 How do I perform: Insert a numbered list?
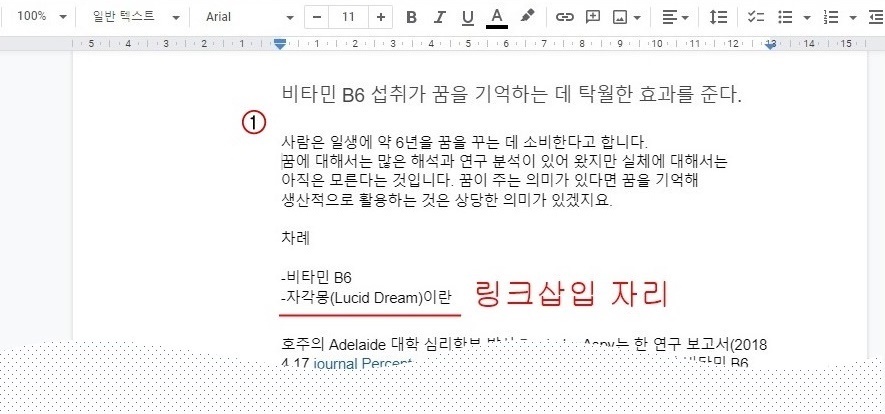coord(831,17)
